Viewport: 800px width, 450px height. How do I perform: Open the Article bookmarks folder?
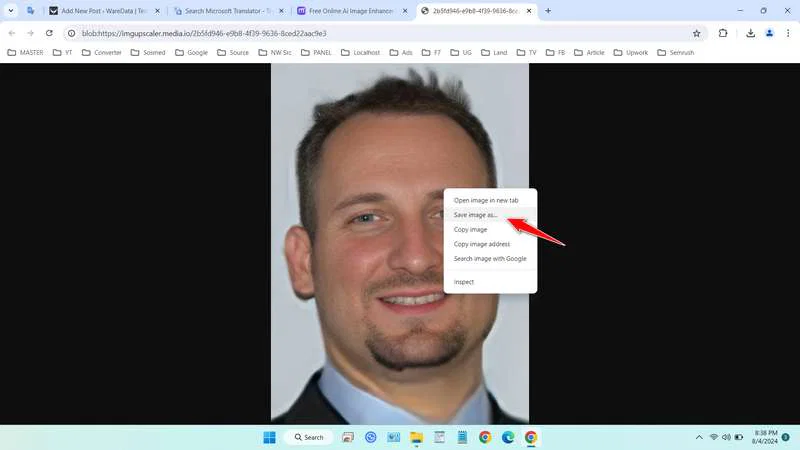(589, 53)
